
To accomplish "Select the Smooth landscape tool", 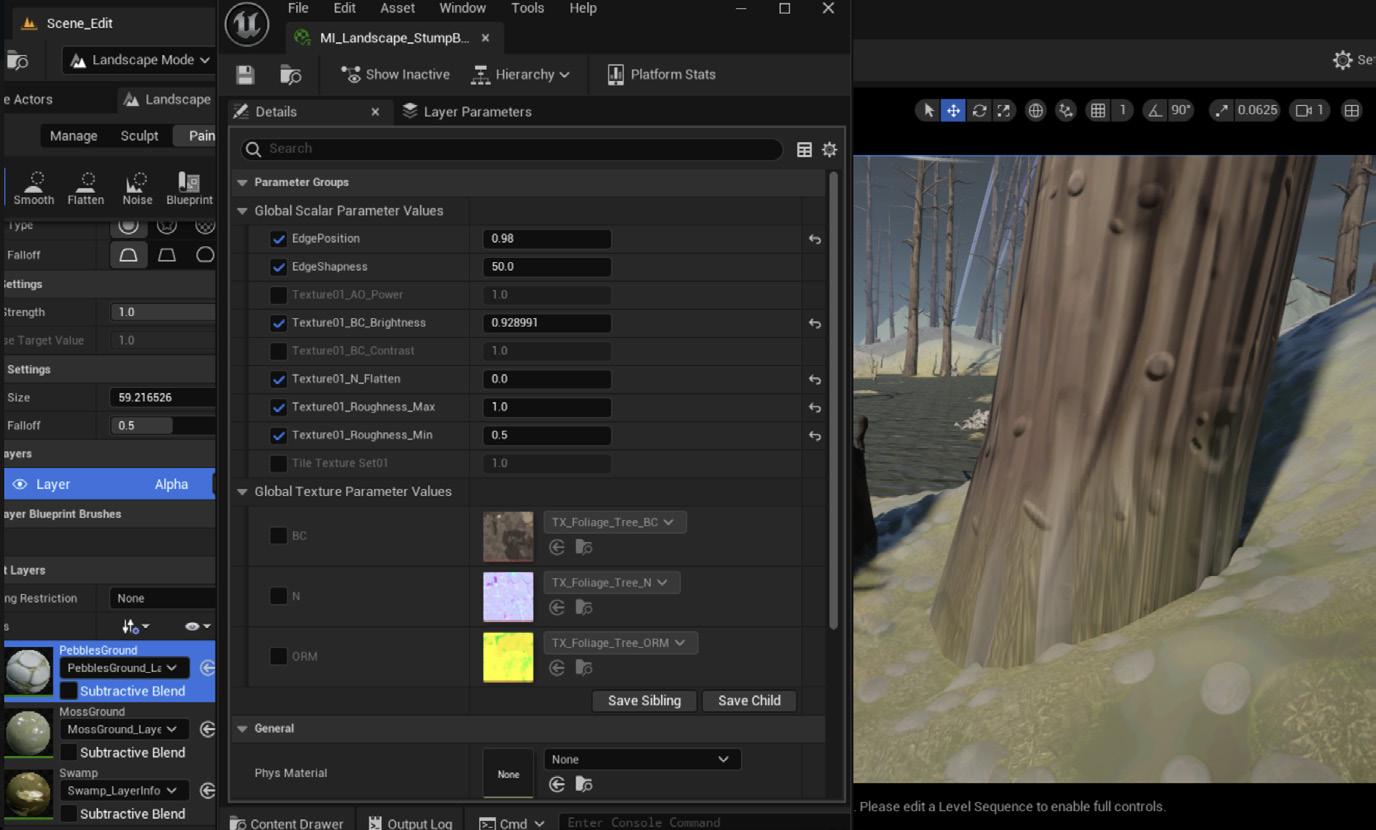I will pyautogui.click(x=34, y=187).
